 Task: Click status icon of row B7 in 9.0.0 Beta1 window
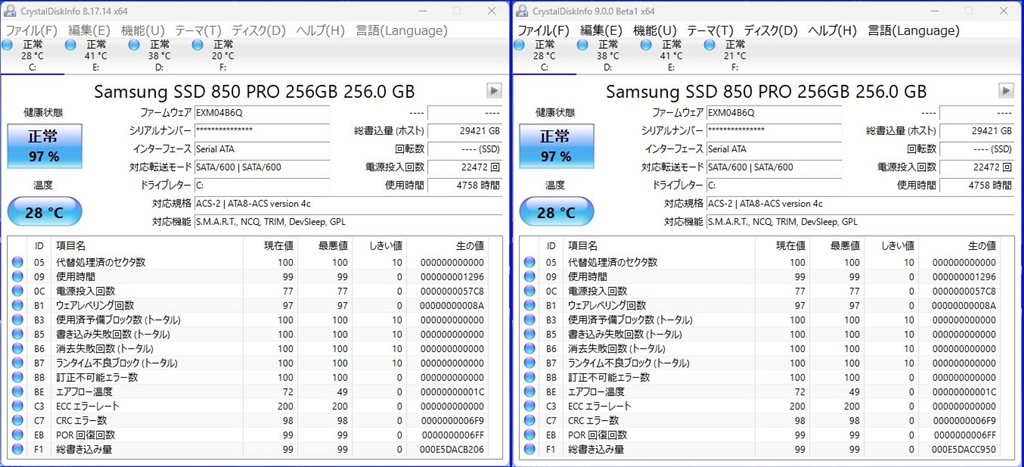tap(530, 363)
